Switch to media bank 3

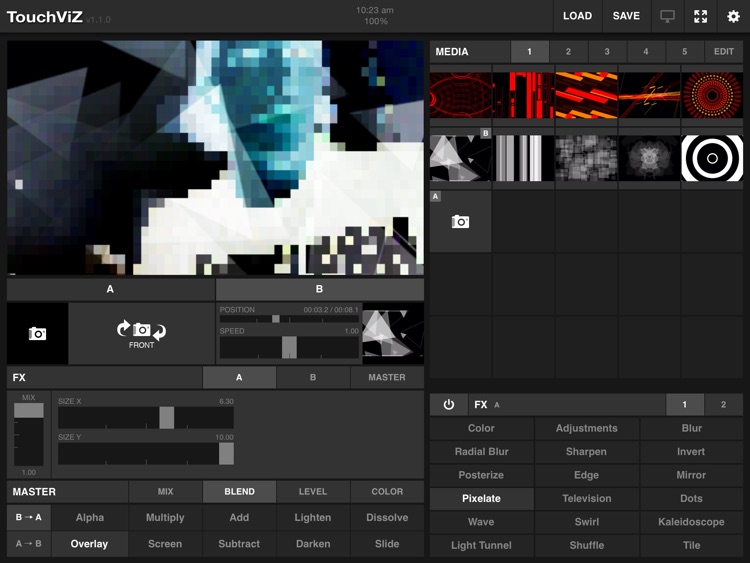(x=607, y=52)
